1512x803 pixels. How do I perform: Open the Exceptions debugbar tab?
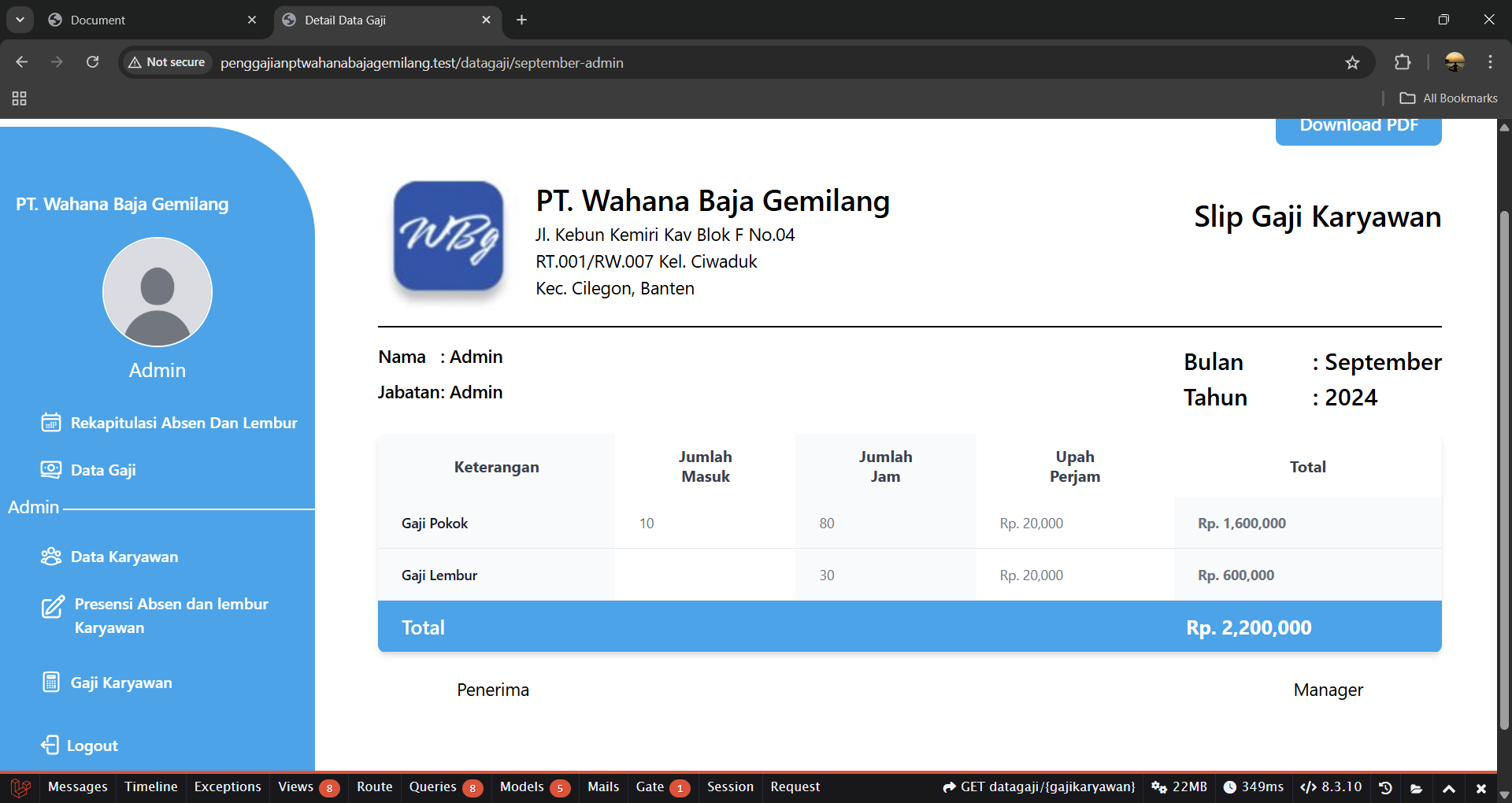228,787
